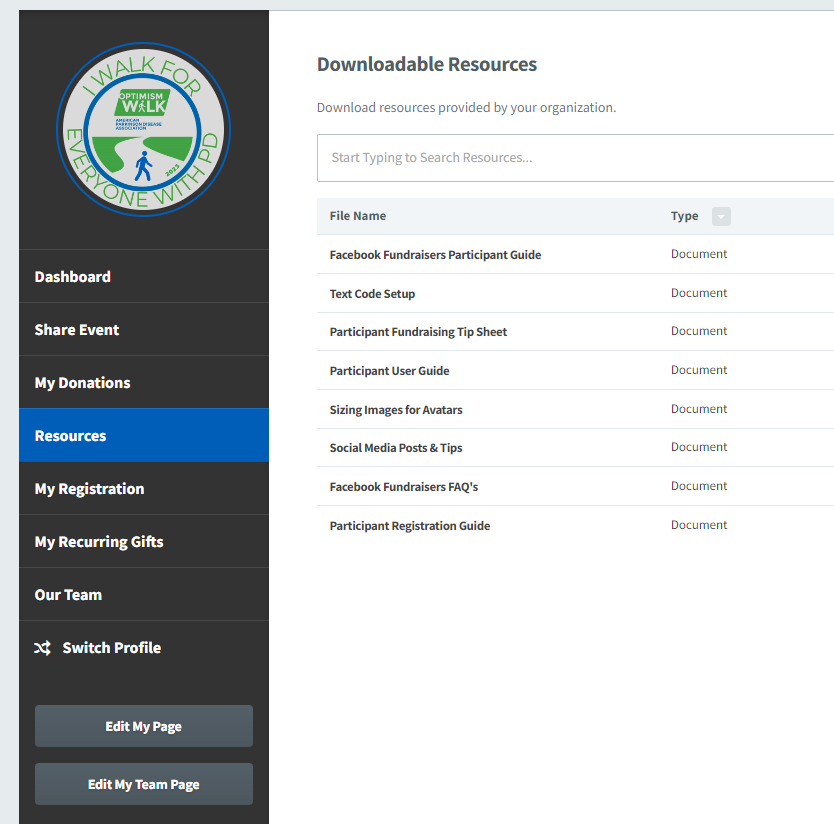Open Share Event in the sidebar
The image size is (834, 824).
(144, 330)
